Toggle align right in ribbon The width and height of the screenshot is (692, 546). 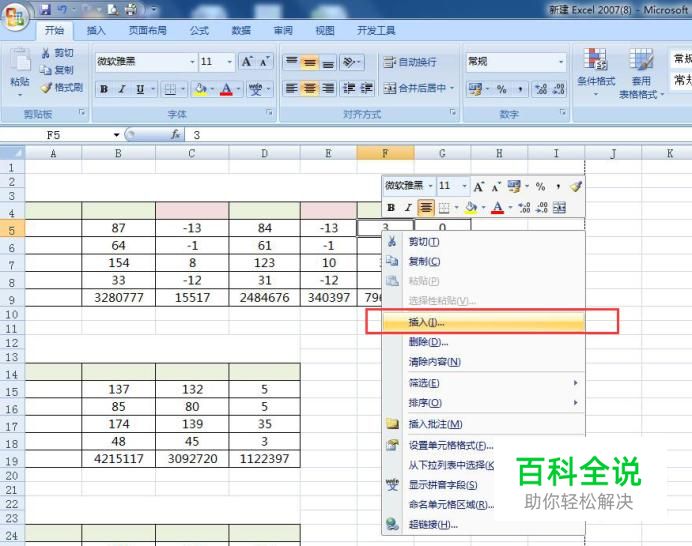[328, 88]
